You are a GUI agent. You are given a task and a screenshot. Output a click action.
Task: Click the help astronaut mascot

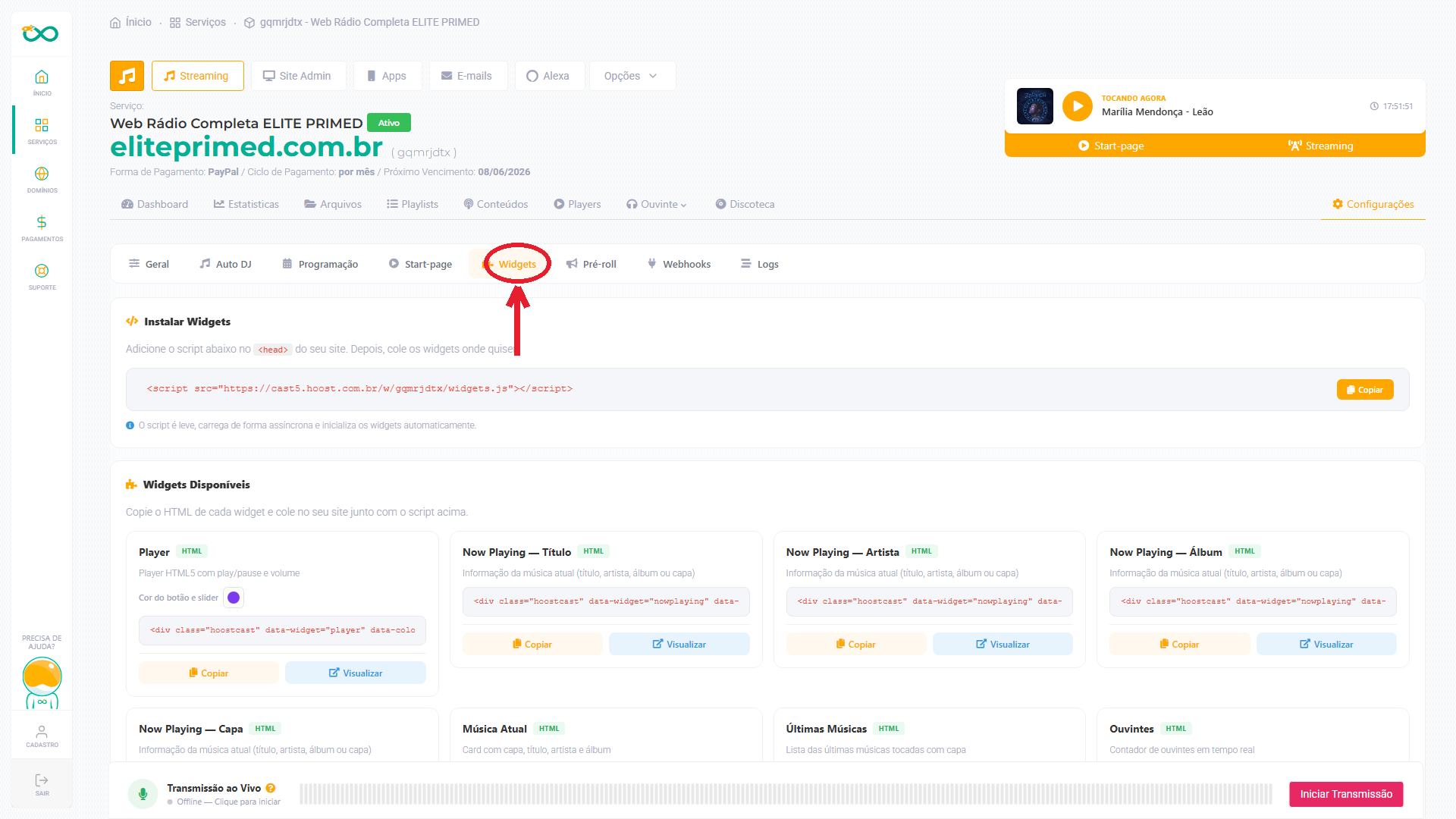[x=42, y=682]
